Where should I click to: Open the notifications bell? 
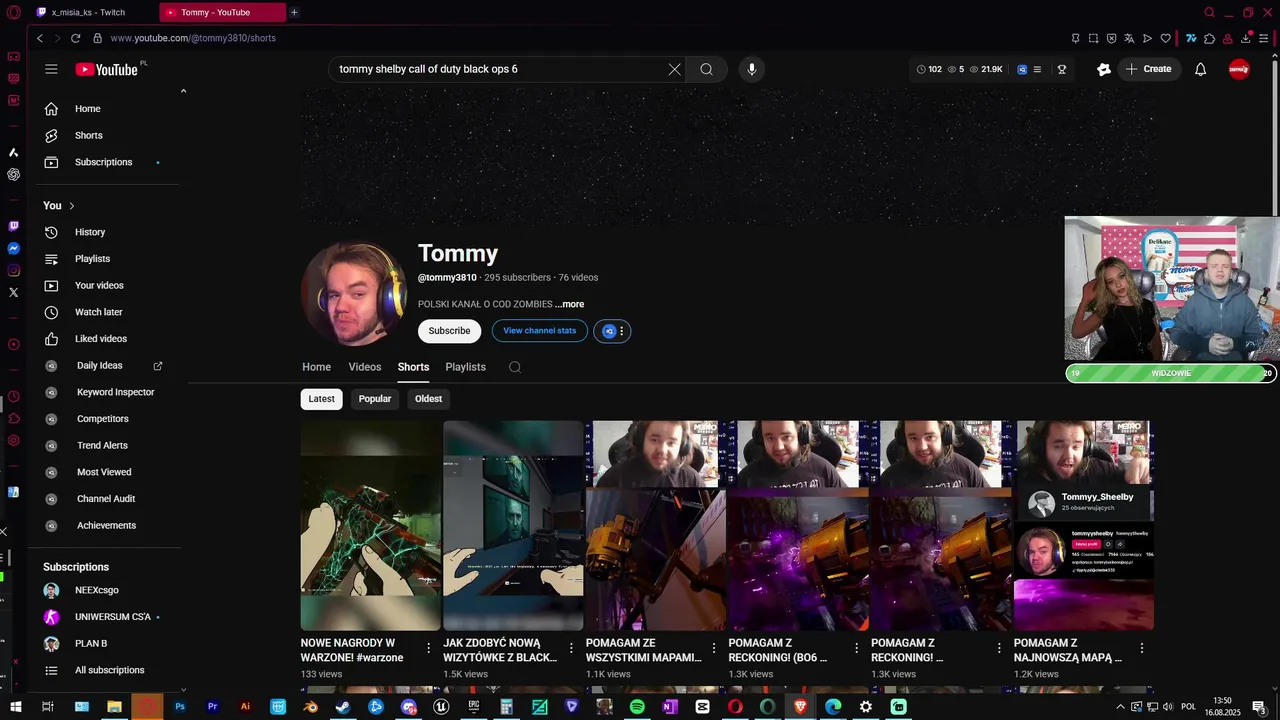pos(1200,69)
